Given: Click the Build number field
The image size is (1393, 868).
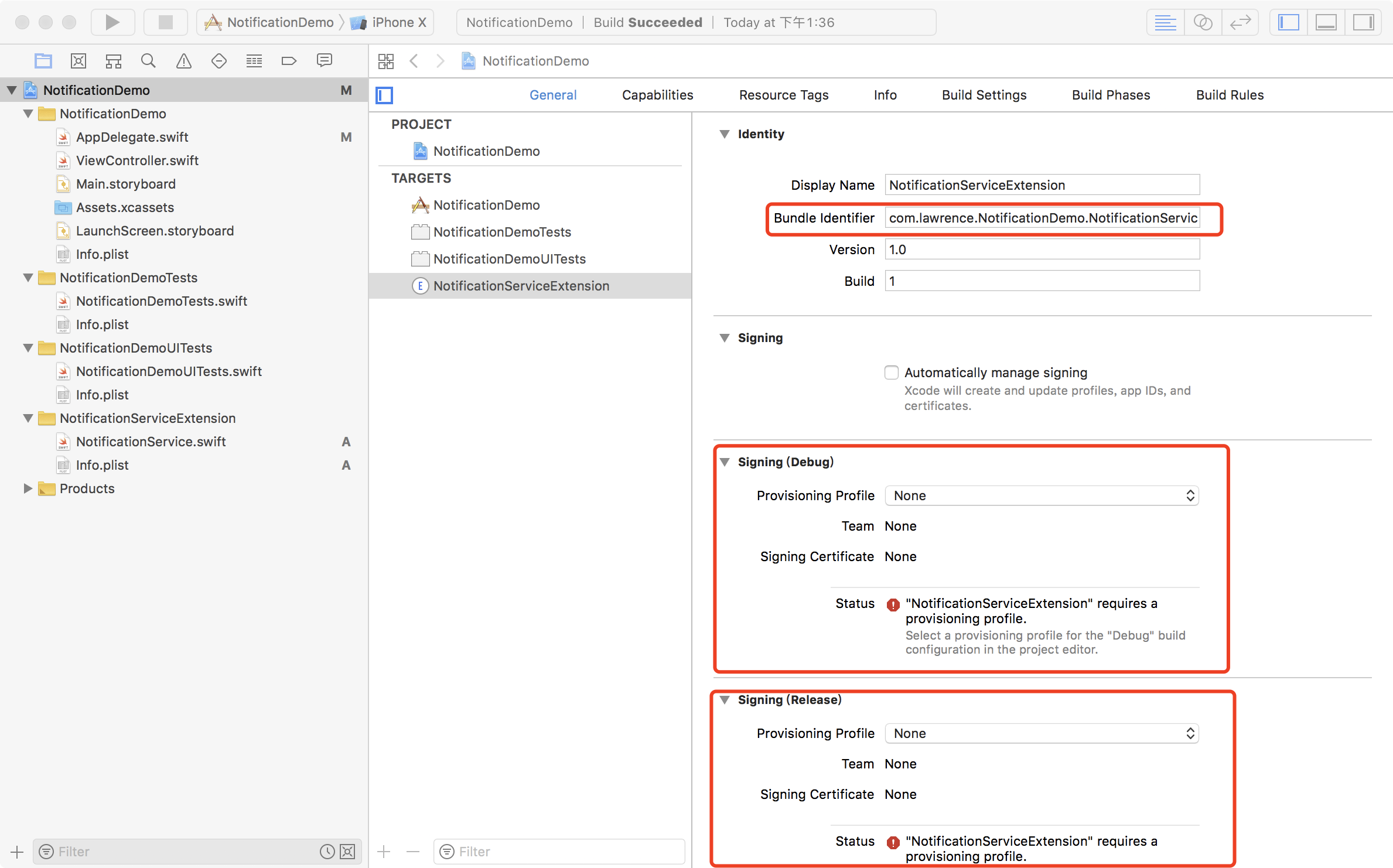Looking at the screenshot, I should 1042,281.
